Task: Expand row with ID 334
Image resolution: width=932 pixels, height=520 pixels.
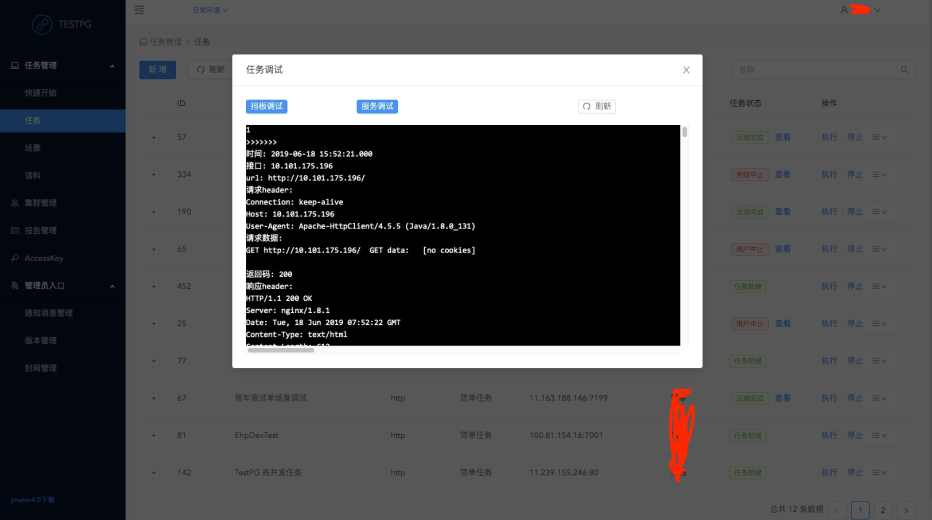Action: coord(153,175)
